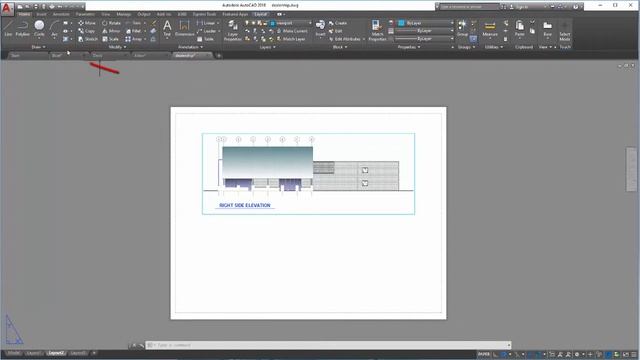Open the layer name dropdown
640x360 pixels.
[x=291, y=23]
